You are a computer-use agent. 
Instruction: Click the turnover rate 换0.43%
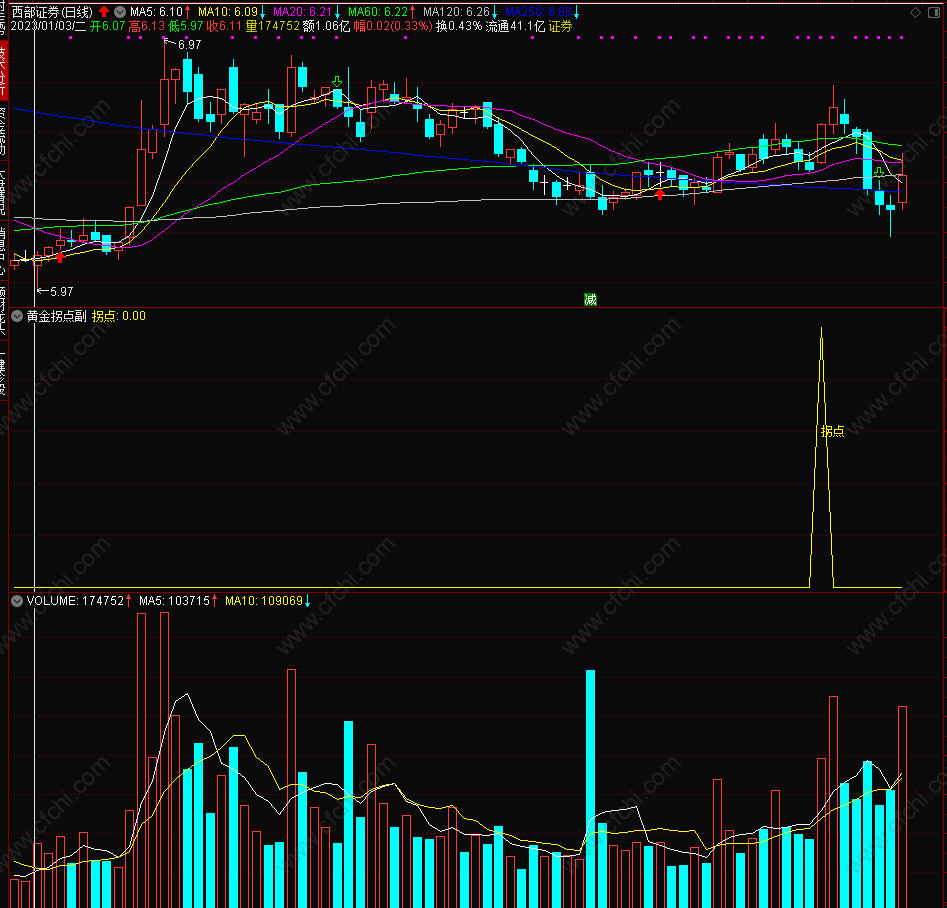(459, 26)
